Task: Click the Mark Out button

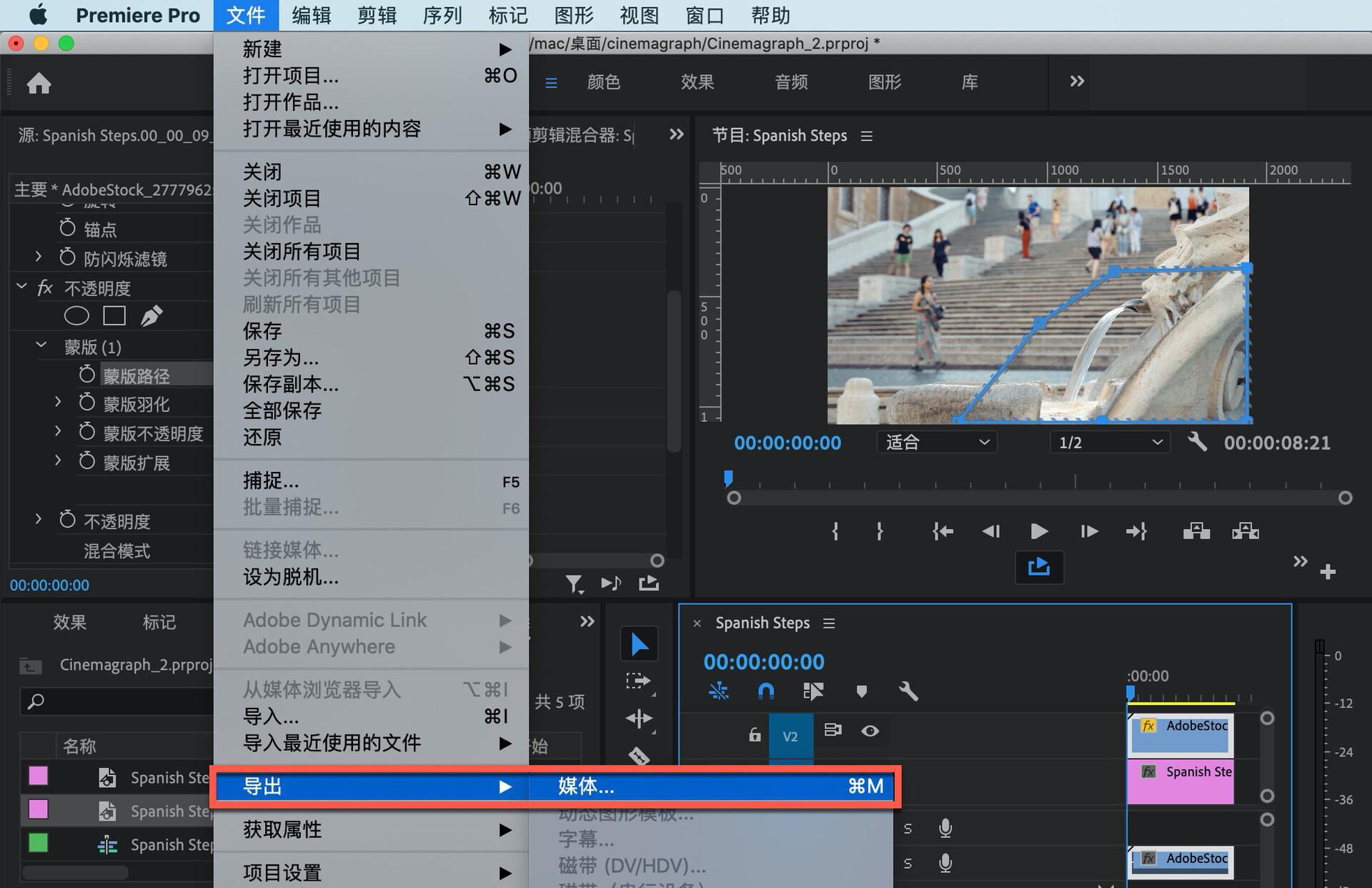Action: pyautogui.click(x=880, y=531)
